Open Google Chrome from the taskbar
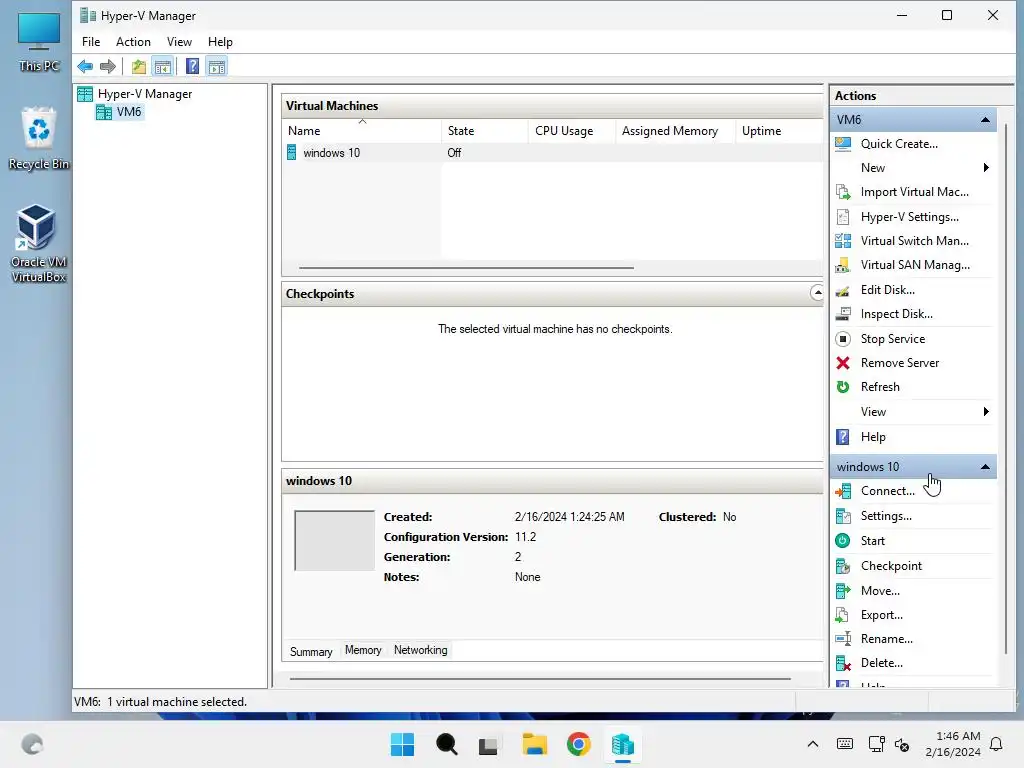Viewport: 1024px width, 768px height. pos(579,744)
